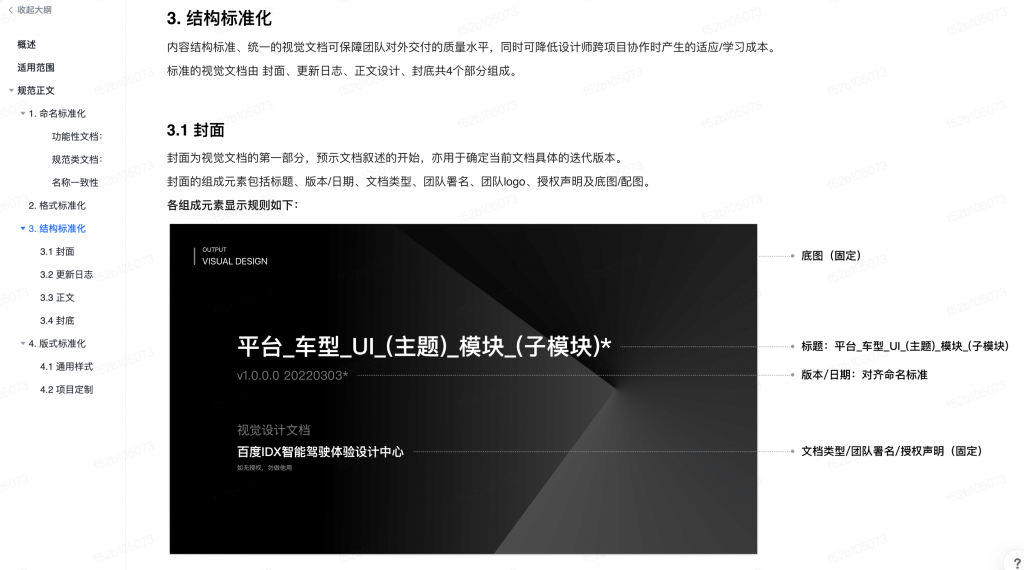Go to 3.1 封面 in outline

pos(57,251)
